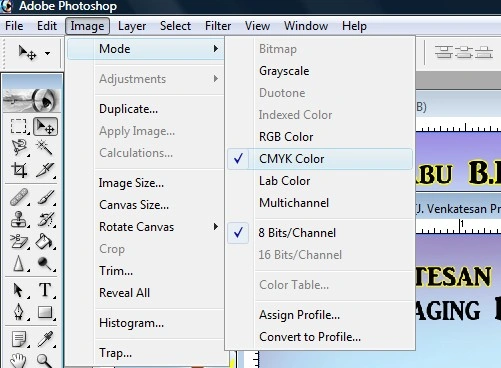Select the Dodge tool
501x368 pixels.
tap(45, 263)
